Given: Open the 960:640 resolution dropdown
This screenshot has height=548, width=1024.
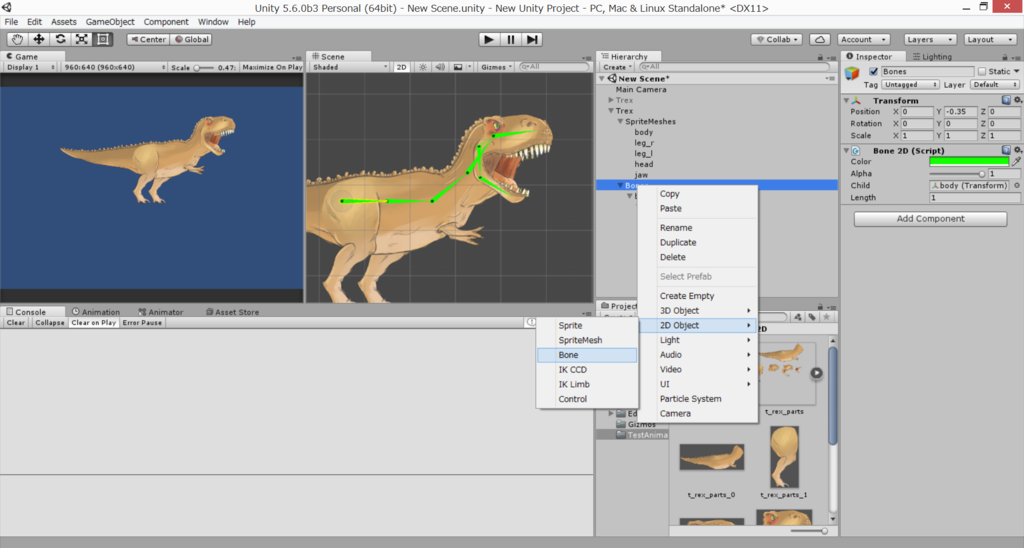Looking at the screenshot, I should [114, 67].
